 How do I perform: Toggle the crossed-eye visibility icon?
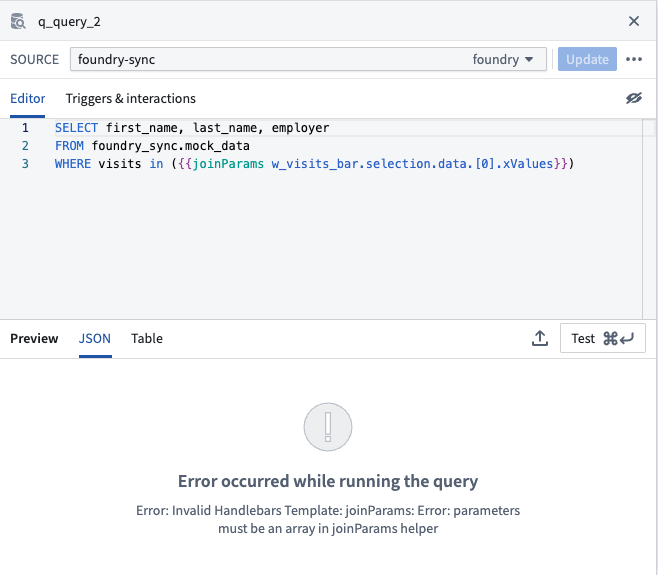(634, 98)
